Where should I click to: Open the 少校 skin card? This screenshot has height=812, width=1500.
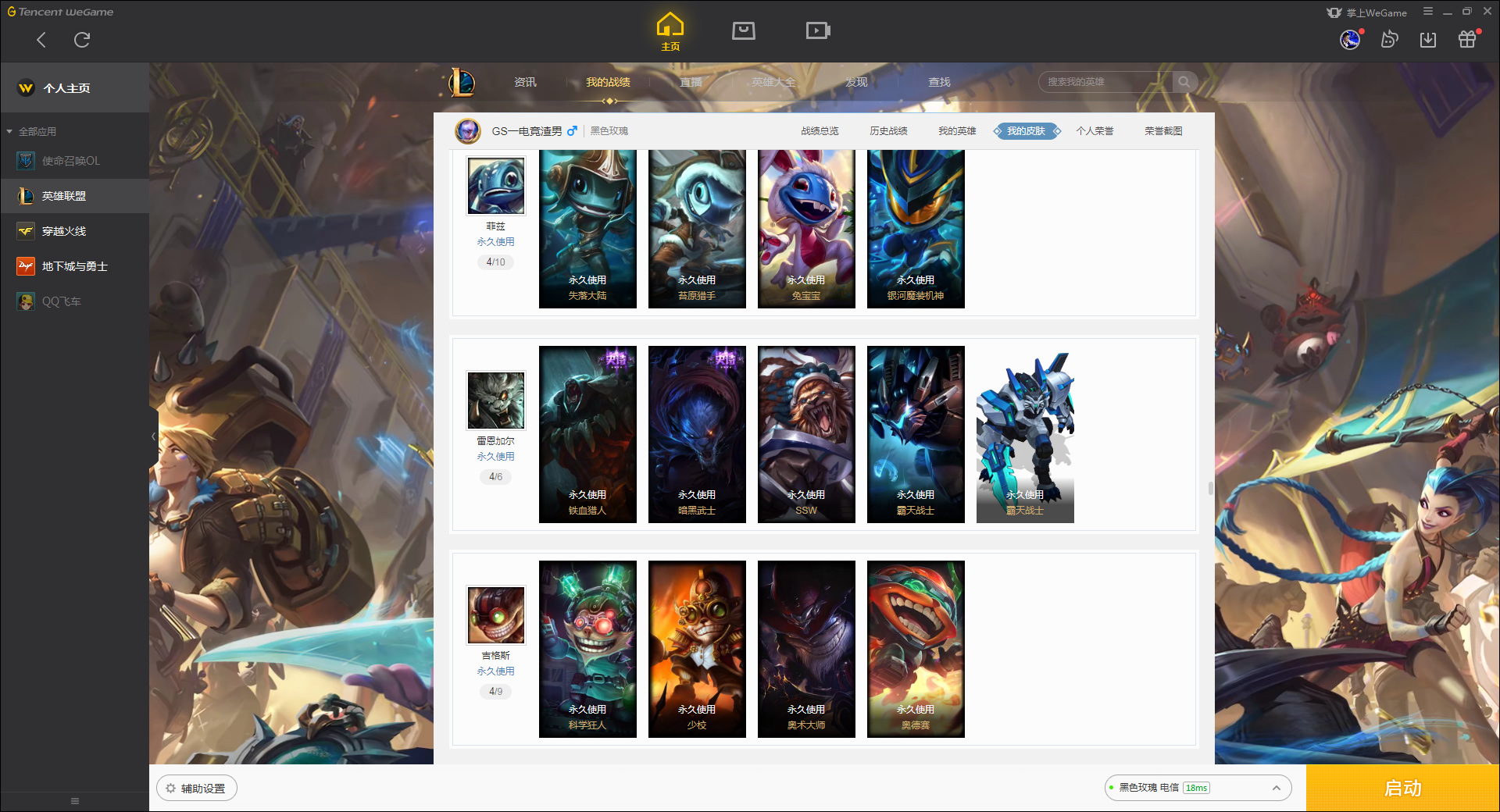[697, 649]
